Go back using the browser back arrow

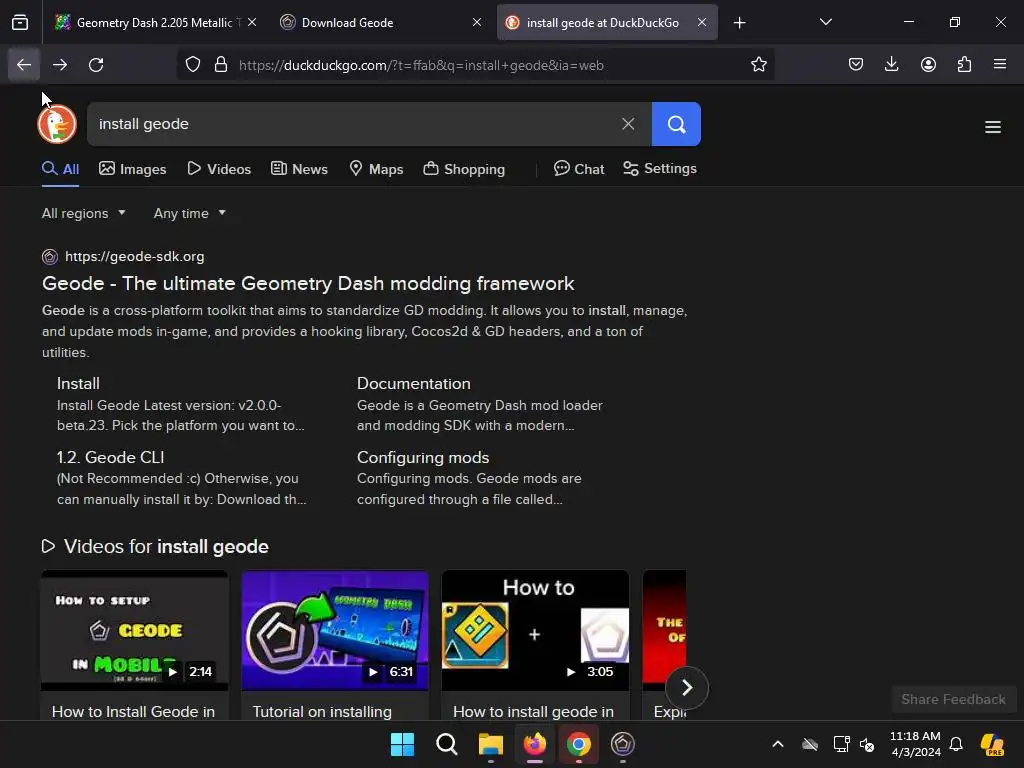pyautogui.click(x=24, y=65)
